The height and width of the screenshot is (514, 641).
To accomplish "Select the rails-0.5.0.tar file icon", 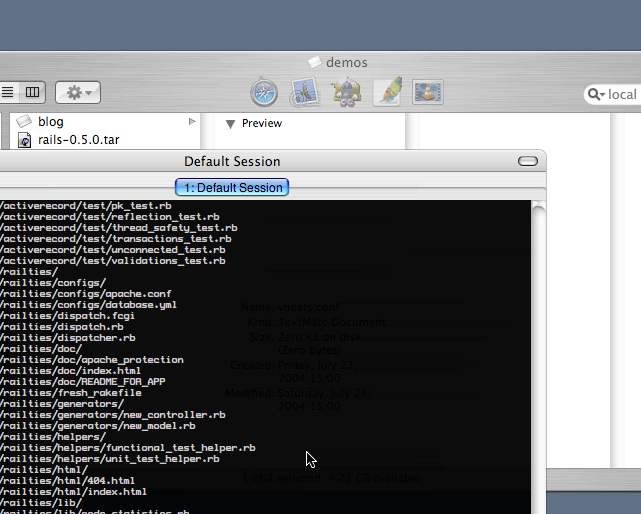I will coord(25,140).
